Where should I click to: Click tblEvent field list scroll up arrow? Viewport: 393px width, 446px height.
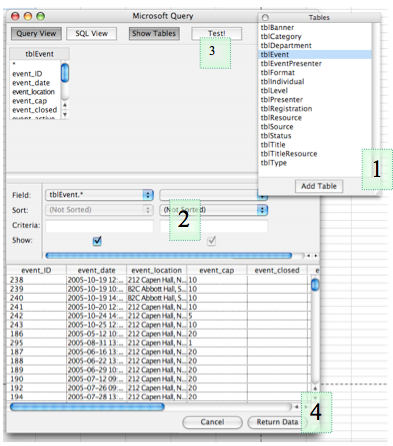[x=65, y=105]
